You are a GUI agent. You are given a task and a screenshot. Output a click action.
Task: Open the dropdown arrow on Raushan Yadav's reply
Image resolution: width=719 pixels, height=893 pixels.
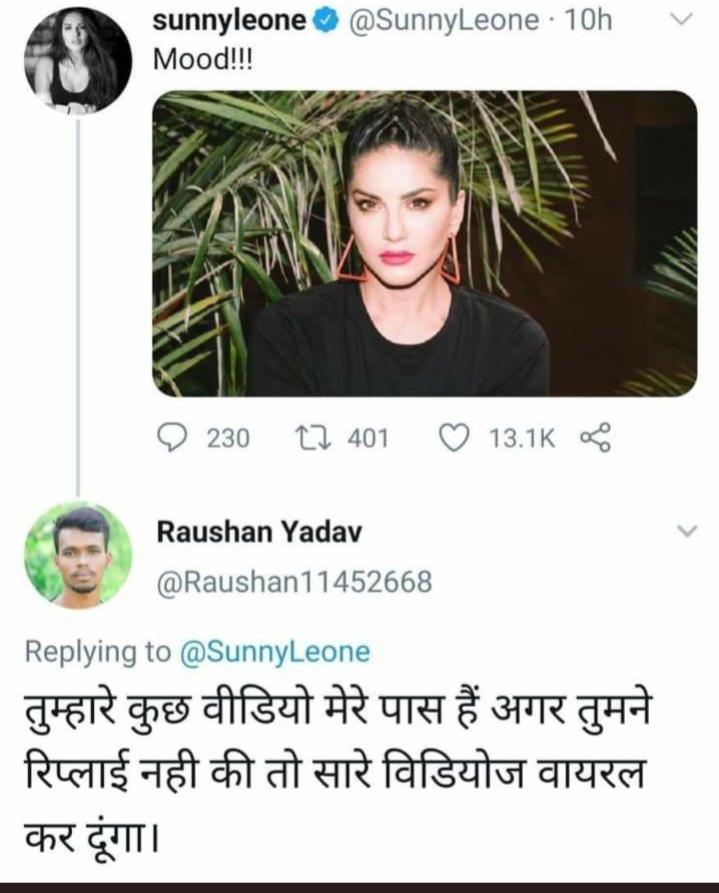pos(686,532)
